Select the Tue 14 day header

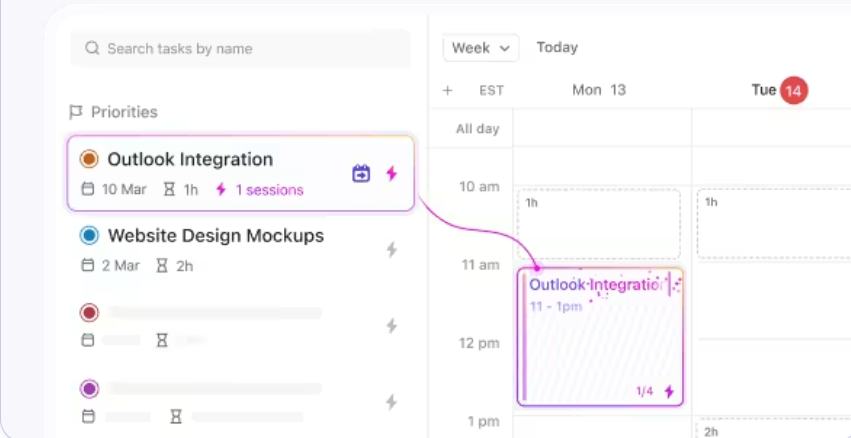coord(779,90)
